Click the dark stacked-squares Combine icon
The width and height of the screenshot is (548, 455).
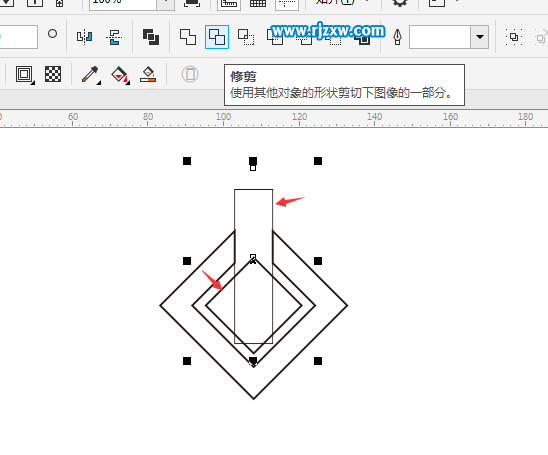(x=151, y=37)
